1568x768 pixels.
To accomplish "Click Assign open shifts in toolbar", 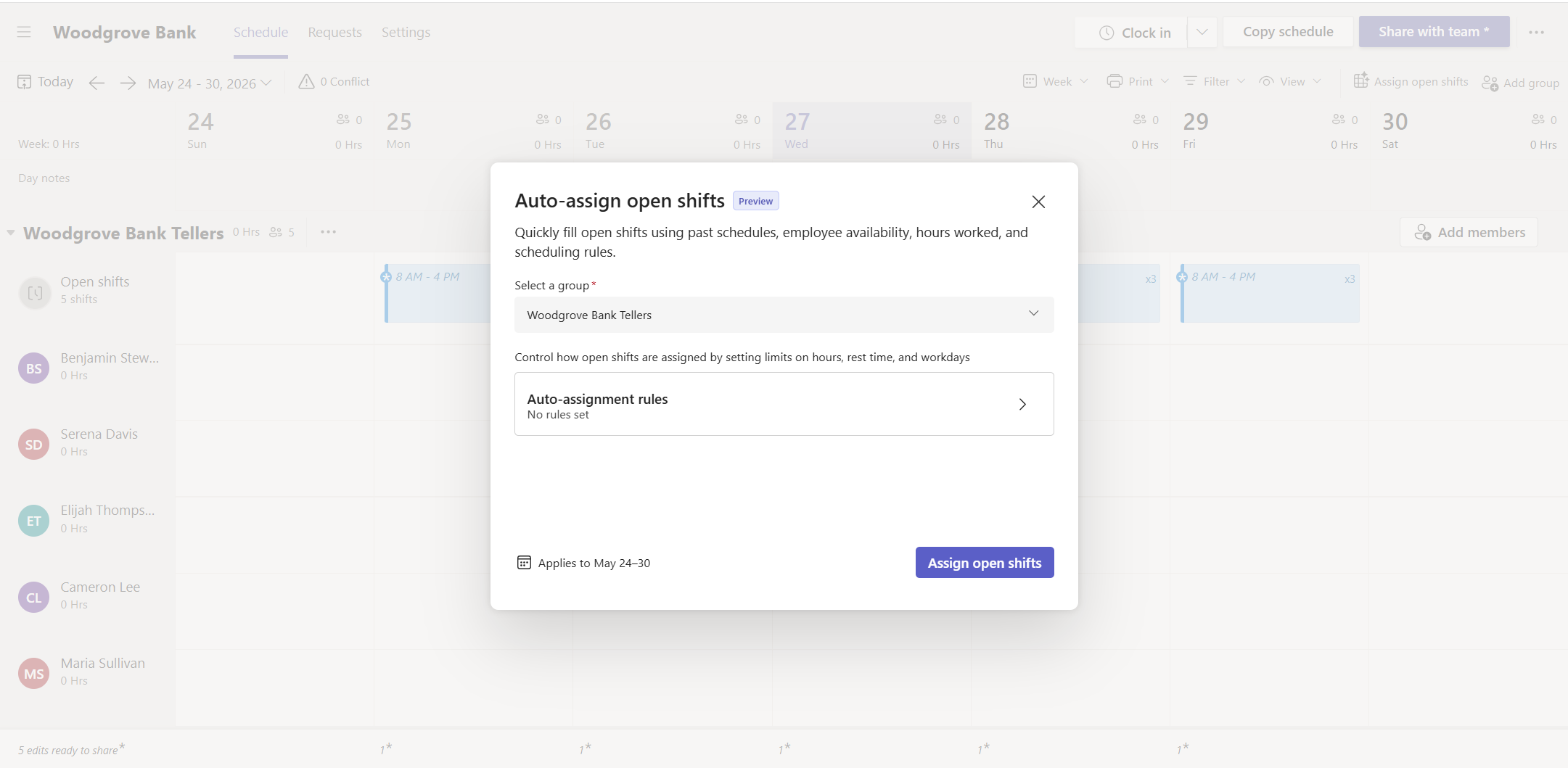I will pos(1411,81).
